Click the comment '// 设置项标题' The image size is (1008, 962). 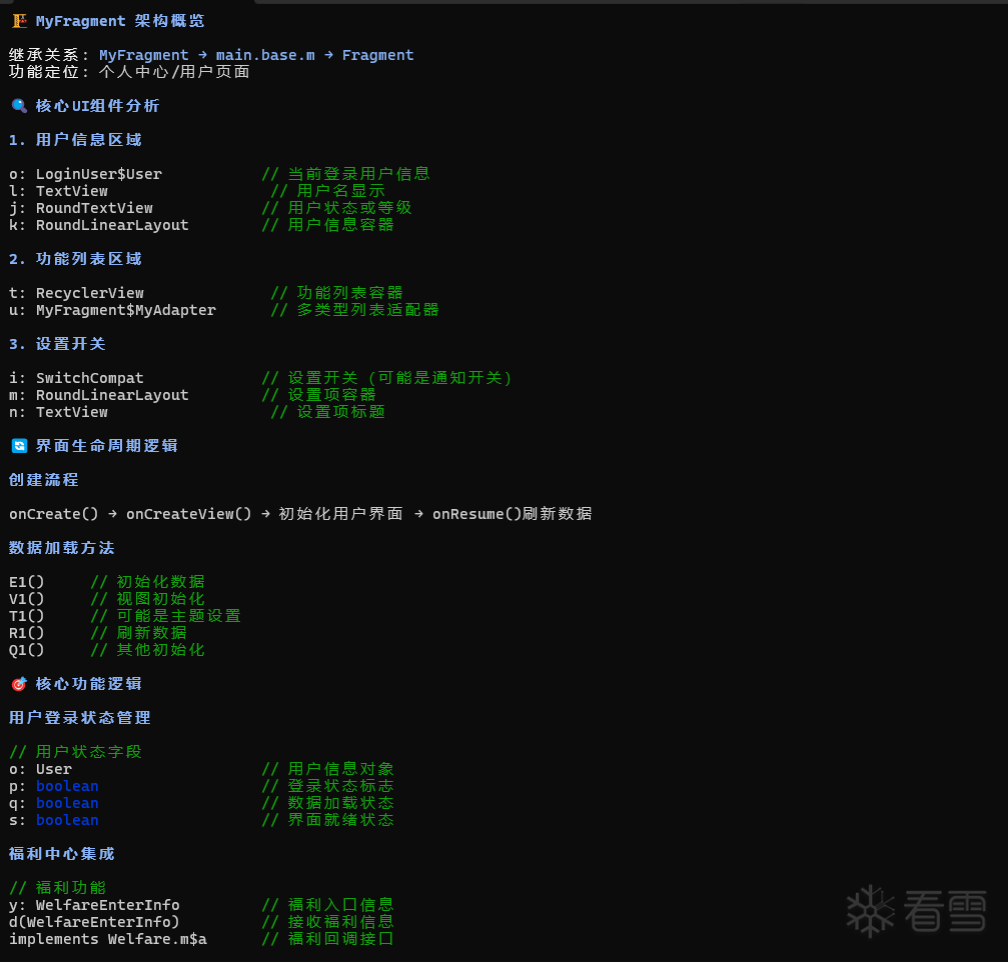tap(328, 412)
